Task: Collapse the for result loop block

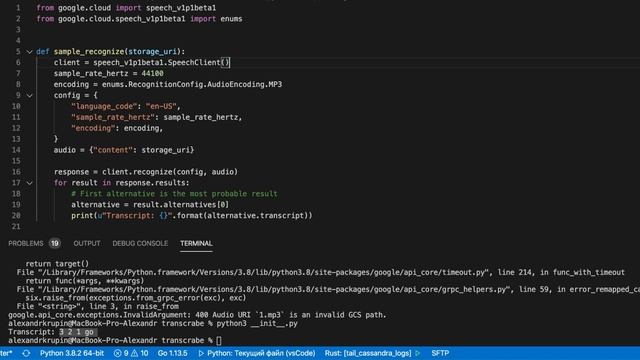Action: point(29,183)
